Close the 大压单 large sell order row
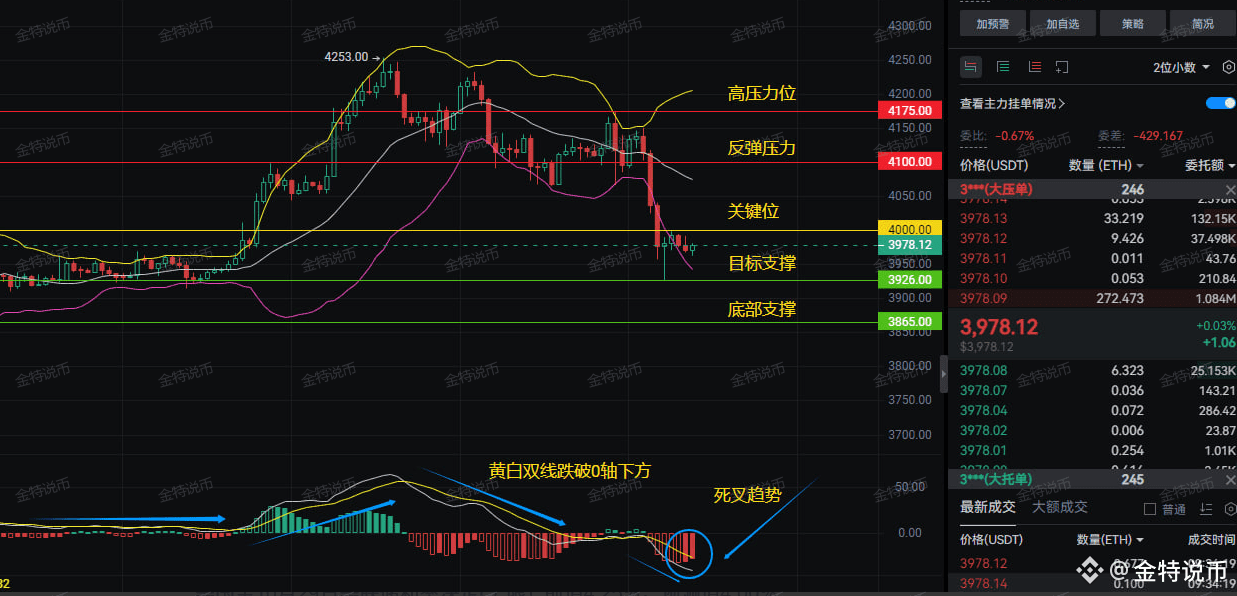Image resolution: width=1237 pixels, height=596 pixels. point(1230,190)
